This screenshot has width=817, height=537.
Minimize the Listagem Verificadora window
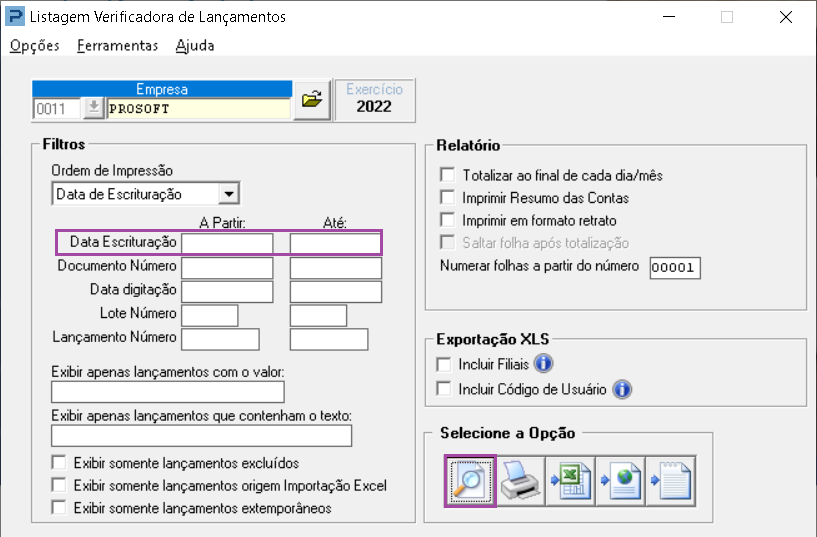pos(669,17)
